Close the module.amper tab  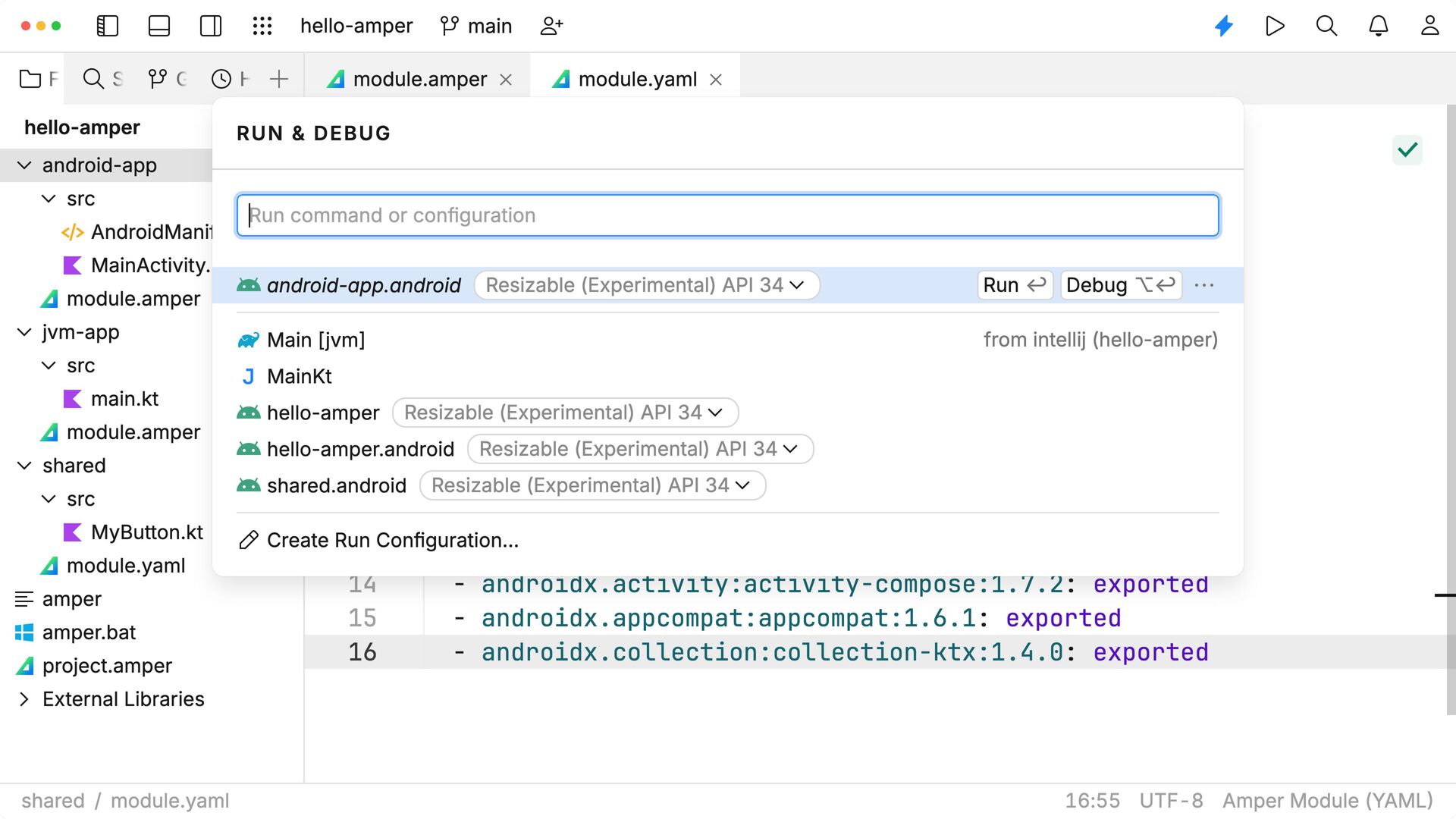click(507, 80)
